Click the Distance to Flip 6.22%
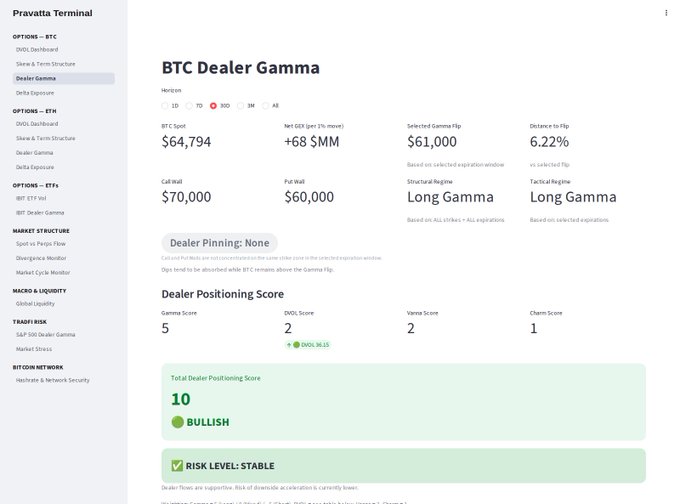This screenshot has width=680, height=504. tap(549, 141)
